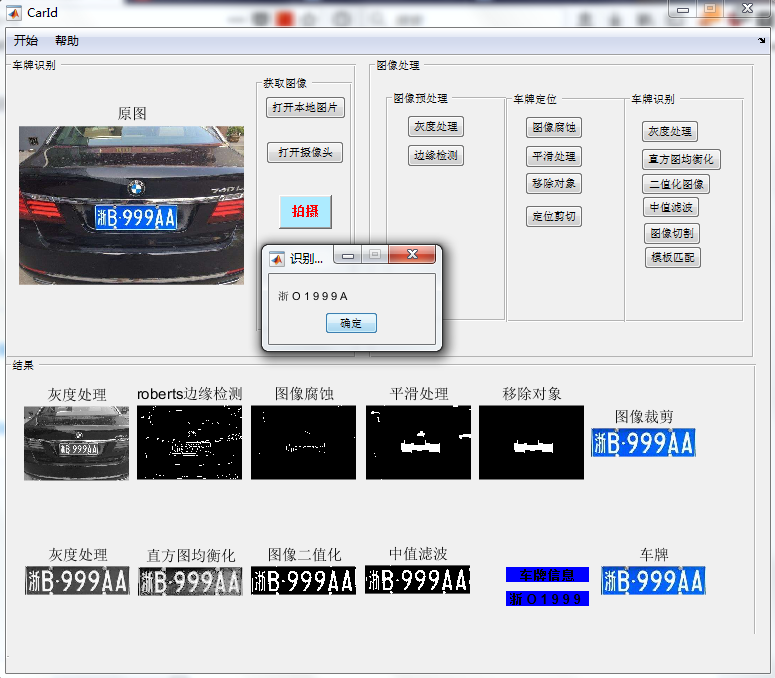Click the 图像二值化 plate image

coord(303,581)
